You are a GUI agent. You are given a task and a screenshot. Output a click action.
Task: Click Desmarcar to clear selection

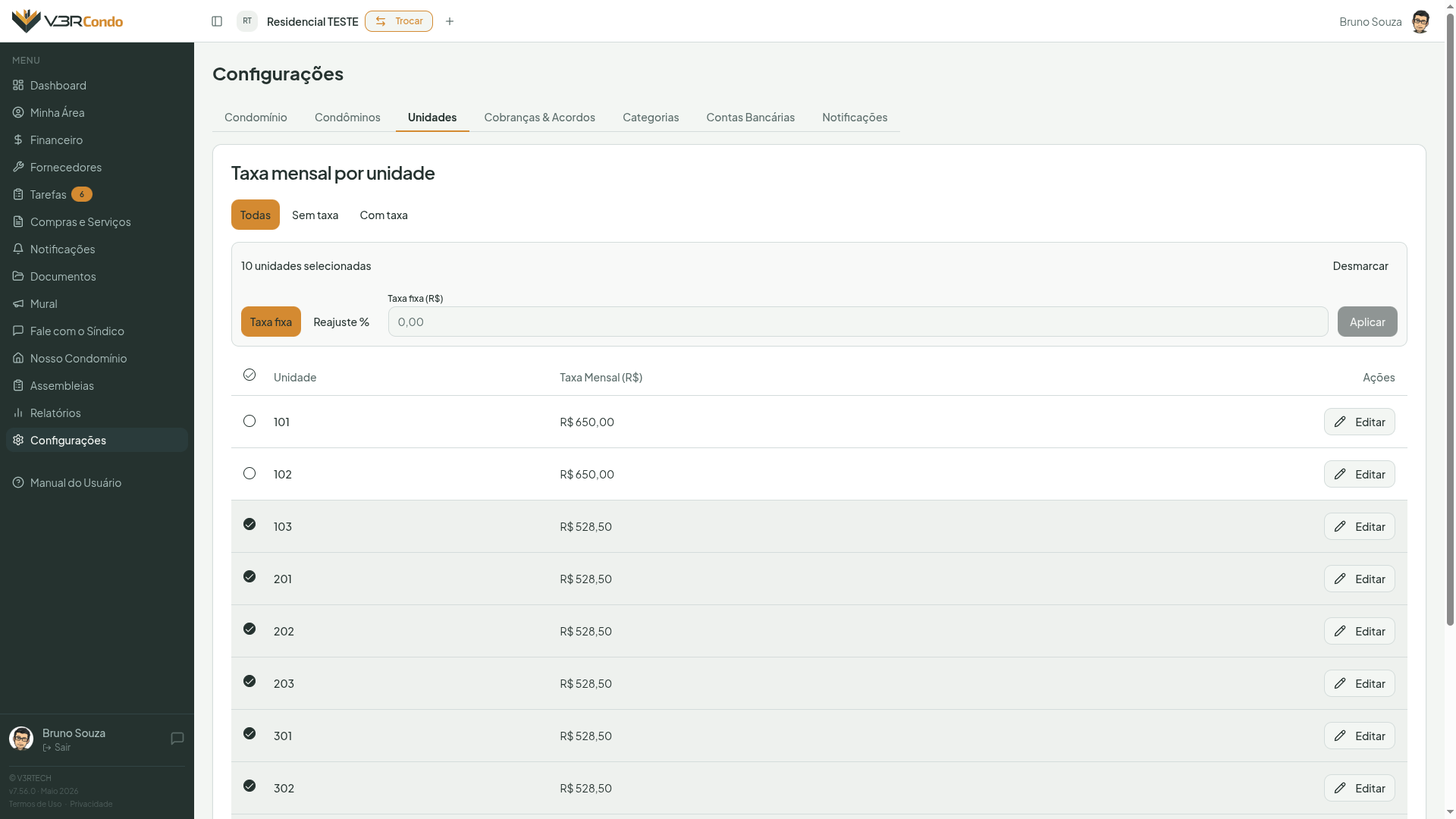pyautogui.click(x=1360, y=265)
